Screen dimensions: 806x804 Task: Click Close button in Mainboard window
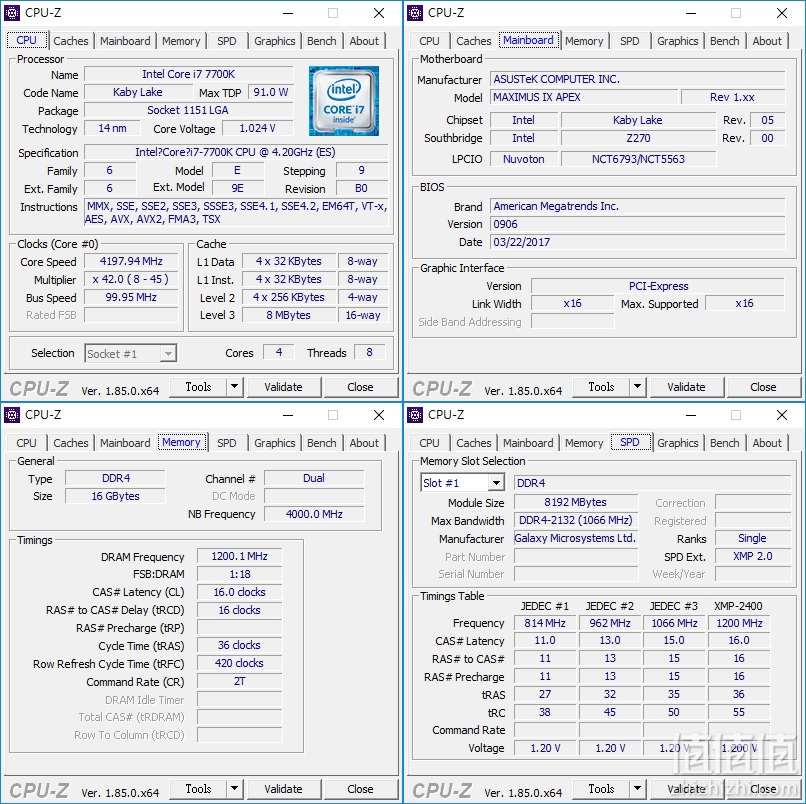[x=763, y=387]
